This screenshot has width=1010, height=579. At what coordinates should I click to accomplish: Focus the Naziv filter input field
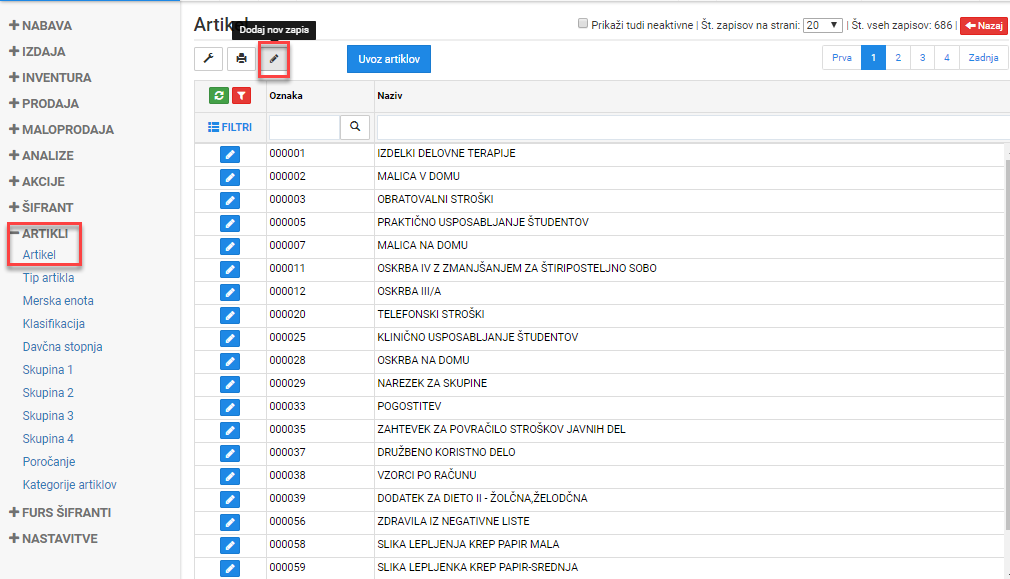point(693,127)
